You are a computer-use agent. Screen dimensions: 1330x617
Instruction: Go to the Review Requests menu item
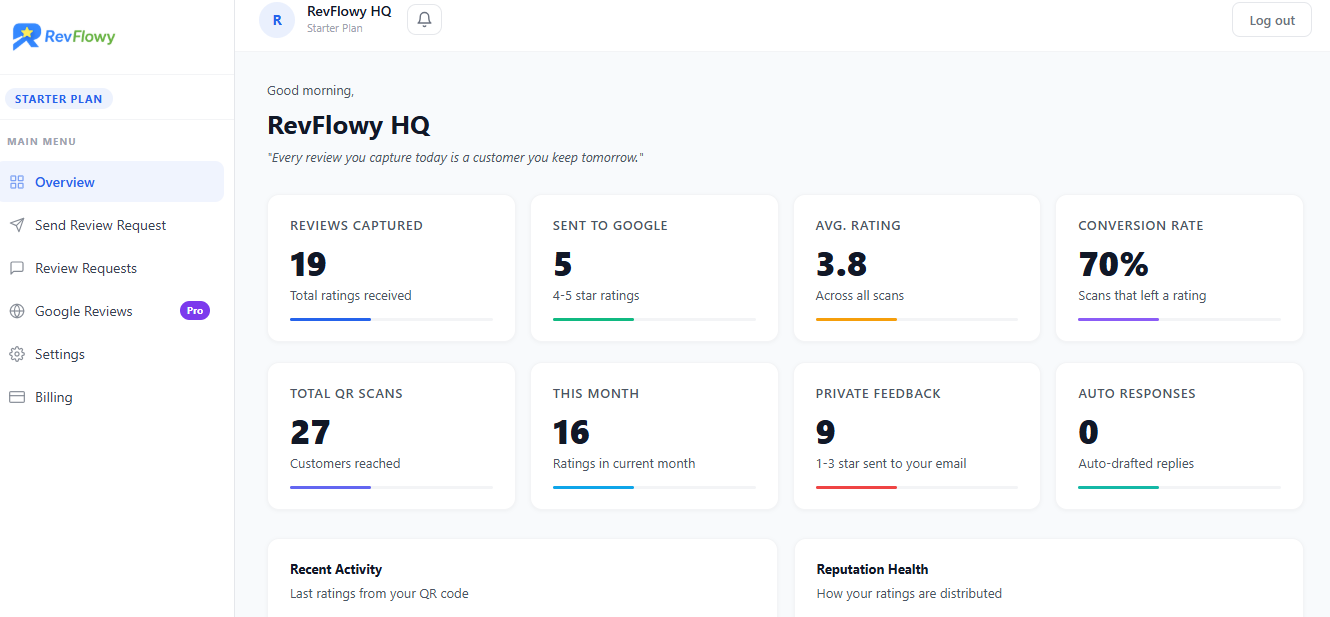pos(86,268)
